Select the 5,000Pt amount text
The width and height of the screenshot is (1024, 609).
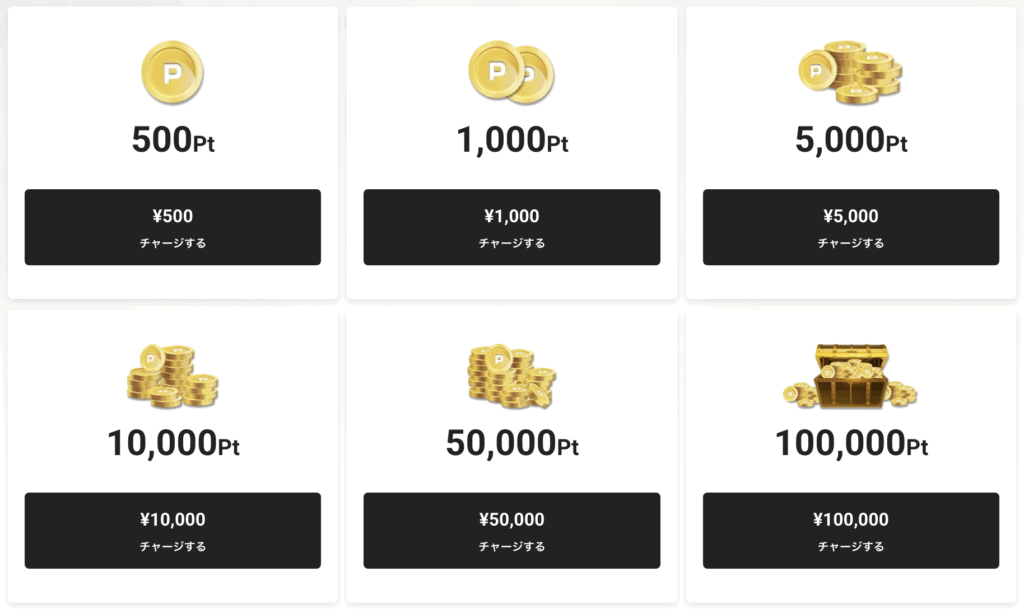(x=851, y=140)
